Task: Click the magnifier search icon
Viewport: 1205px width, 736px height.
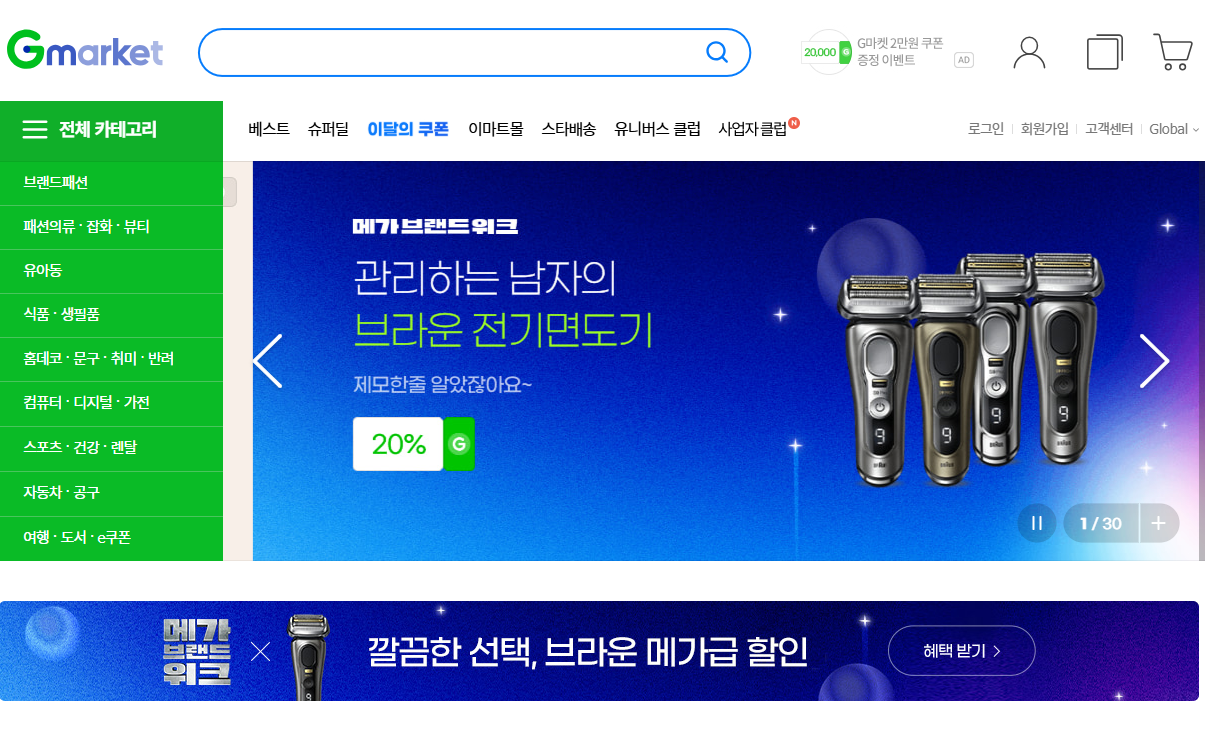Action: pos(717,52)
